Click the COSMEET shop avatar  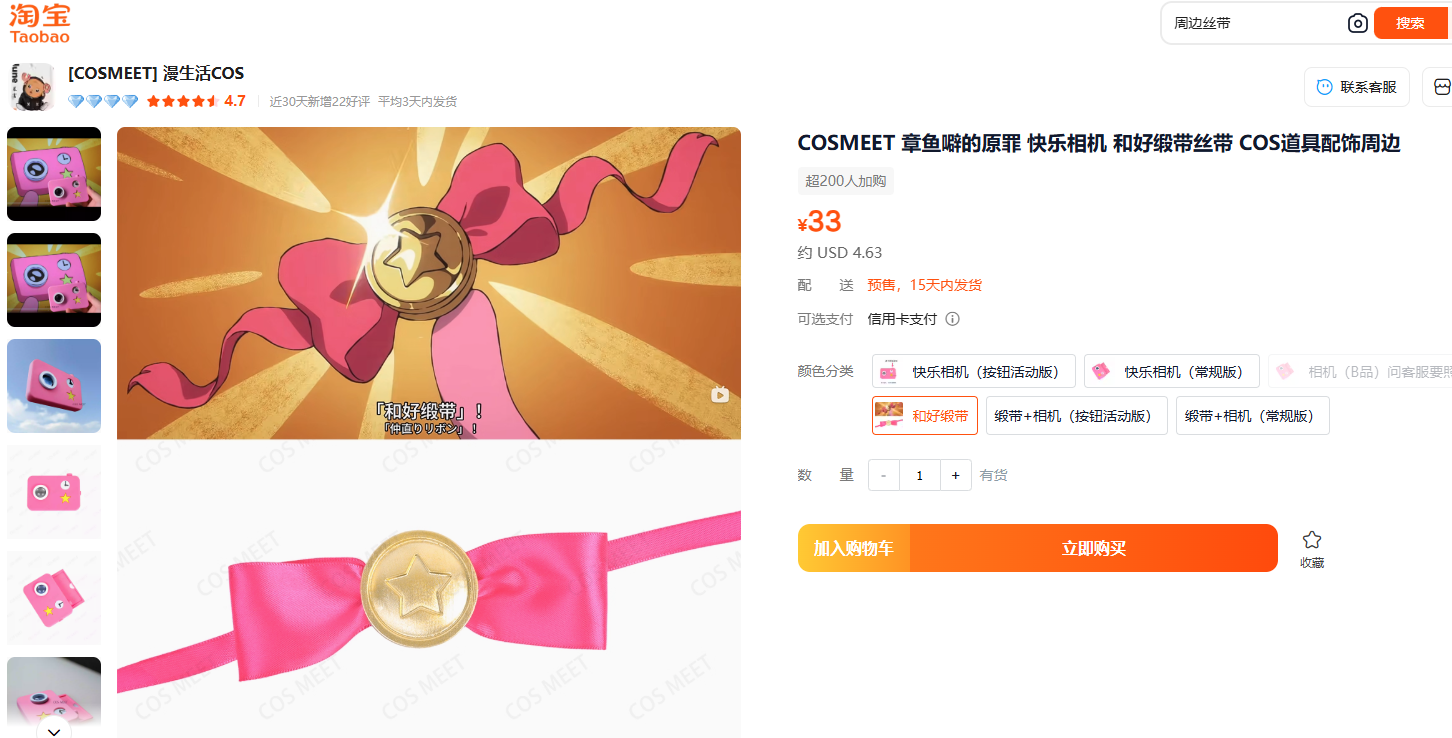[x=31, y=87]
